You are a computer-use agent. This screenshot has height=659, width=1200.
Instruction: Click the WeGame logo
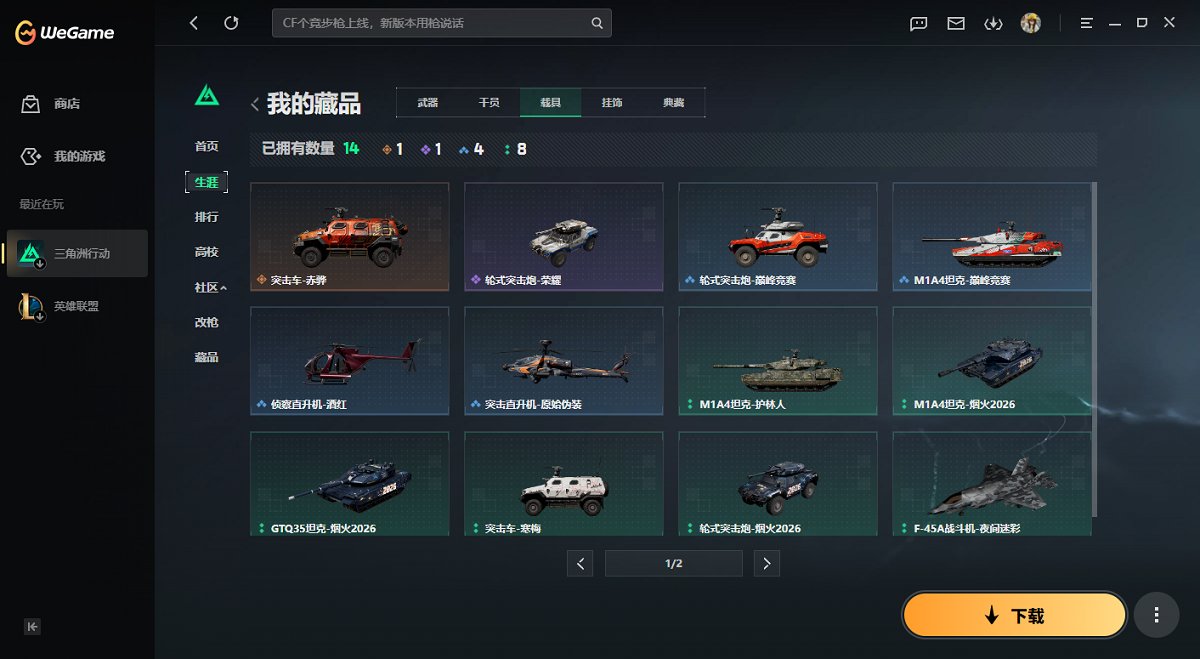click(x=62, y=30)
